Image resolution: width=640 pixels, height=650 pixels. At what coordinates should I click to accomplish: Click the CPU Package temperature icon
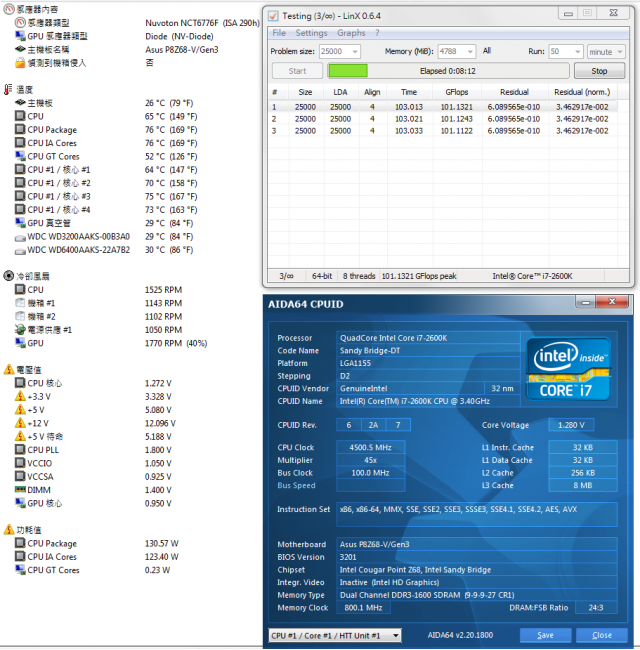(20, 129)
